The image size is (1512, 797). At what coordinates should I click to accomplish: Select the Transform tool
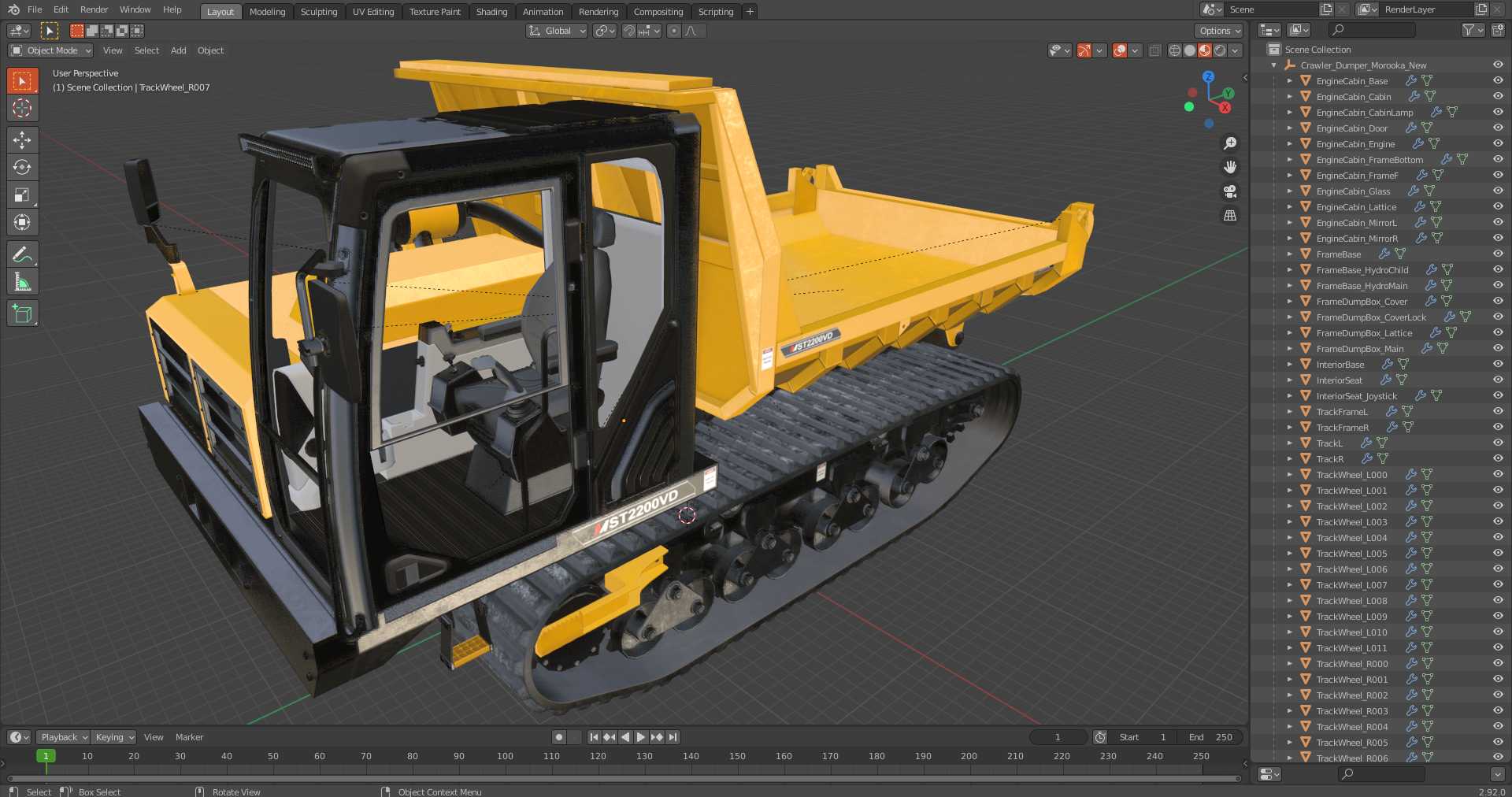[22, 222]
